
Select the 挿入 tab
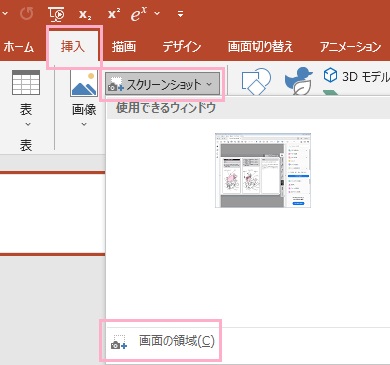pos(73,46)
